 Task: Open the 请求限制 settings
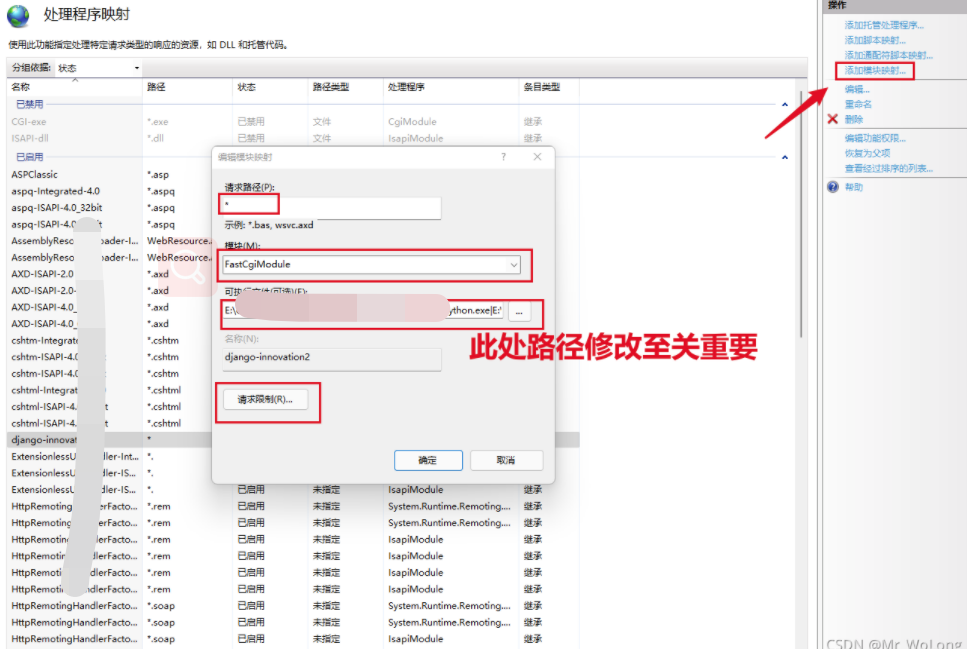266,397
